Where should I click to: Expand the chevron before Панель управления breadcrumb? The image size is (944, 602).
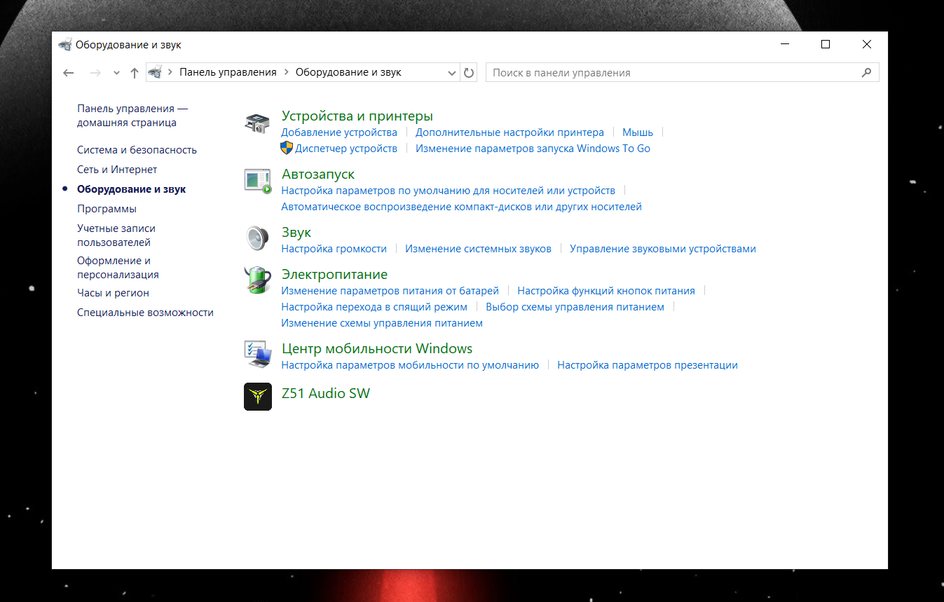click(x=170, y=72)
